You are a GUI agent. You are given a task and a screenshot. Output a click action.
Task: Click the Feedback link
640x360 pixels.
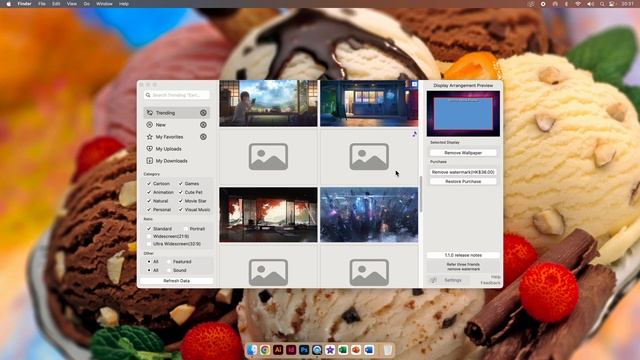[490, 283]
